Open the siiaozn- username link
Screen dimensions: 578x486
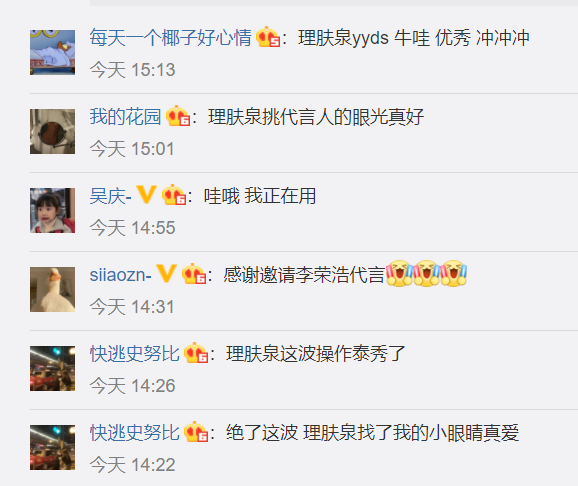click(121, 275)
